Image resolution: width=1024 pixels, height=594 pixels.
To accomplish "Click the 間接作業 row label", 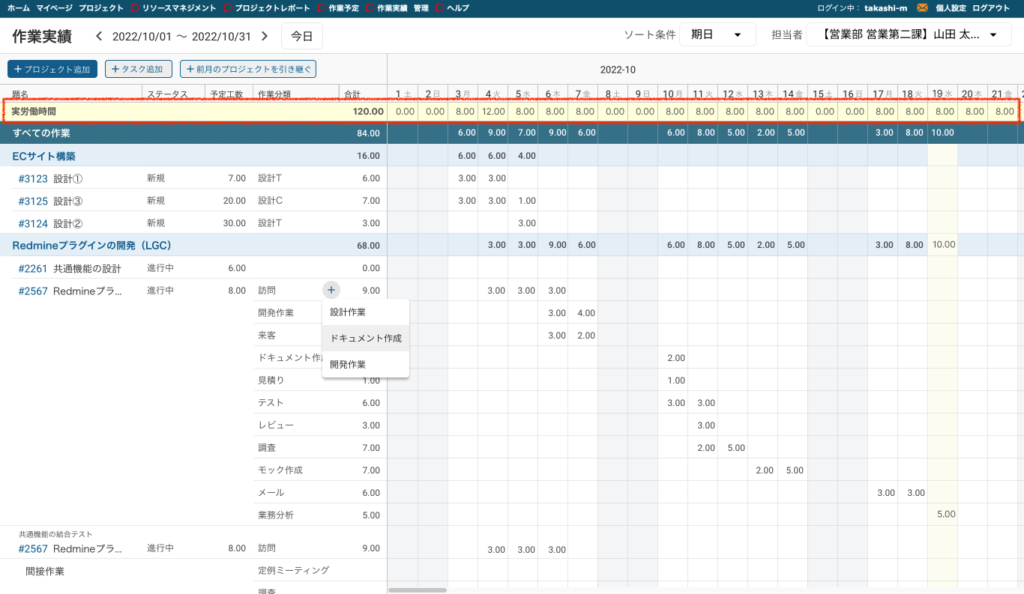I will pyautogui.click(x=44, y=571).
